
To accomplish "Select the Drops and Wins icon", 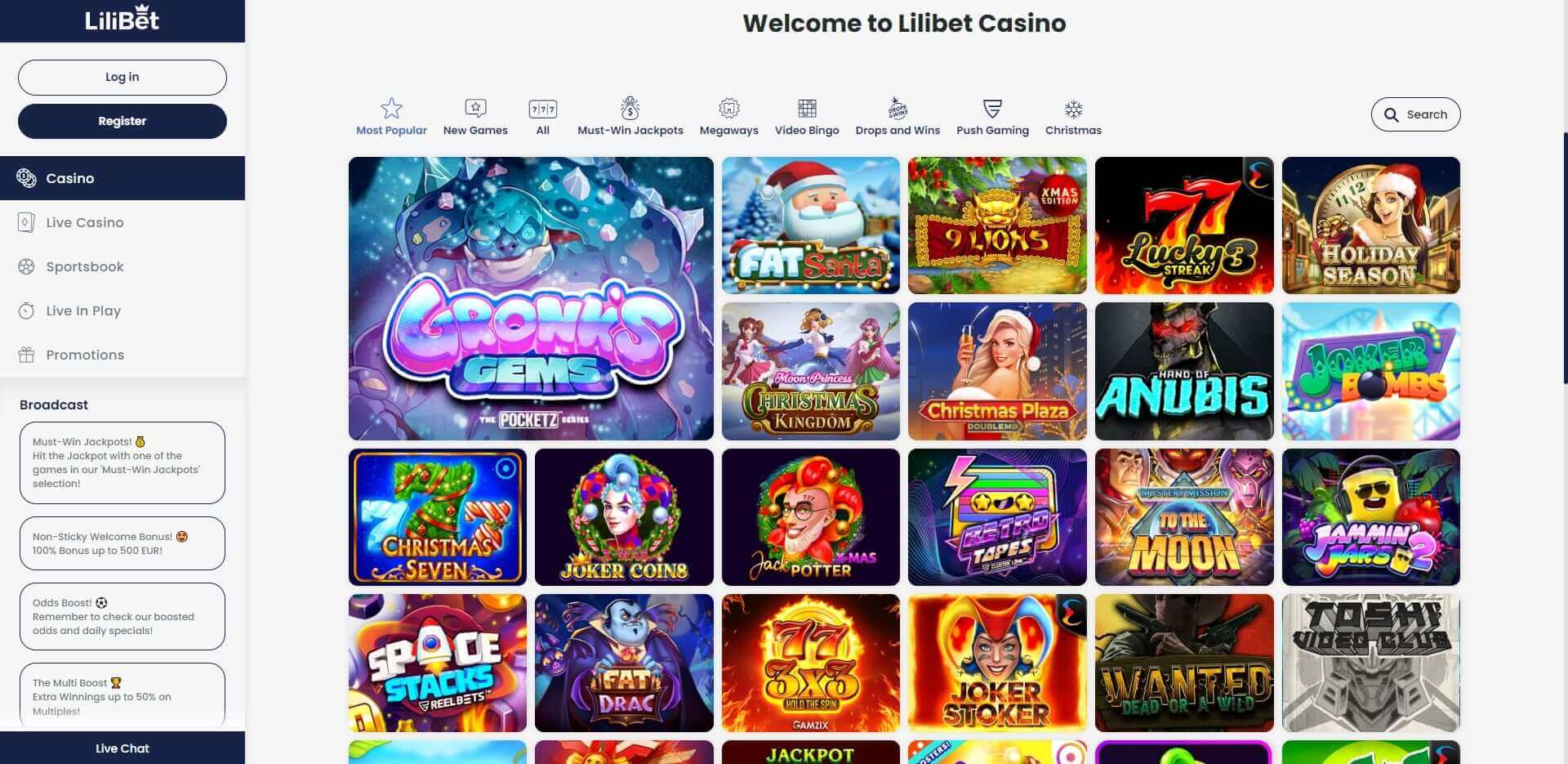I will point(898,108).
